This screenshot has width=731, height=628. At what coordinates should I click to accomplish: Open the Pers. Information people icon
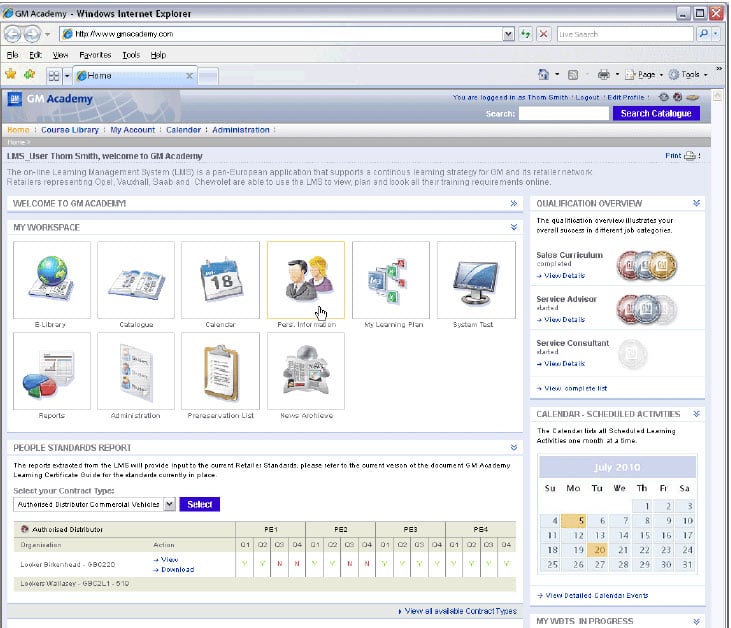click(306, 280)
